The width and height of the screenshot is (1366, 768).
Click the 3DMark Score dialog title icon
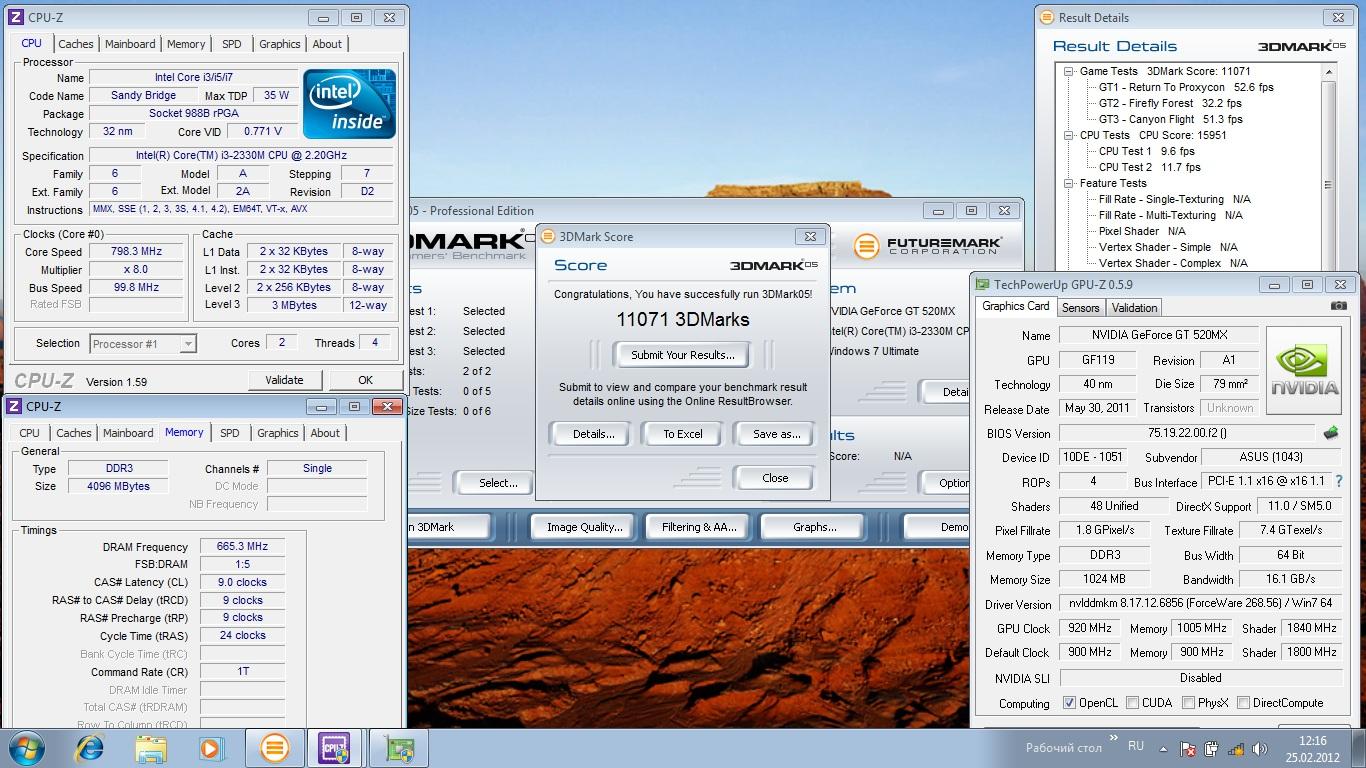(x=547, y=236)
